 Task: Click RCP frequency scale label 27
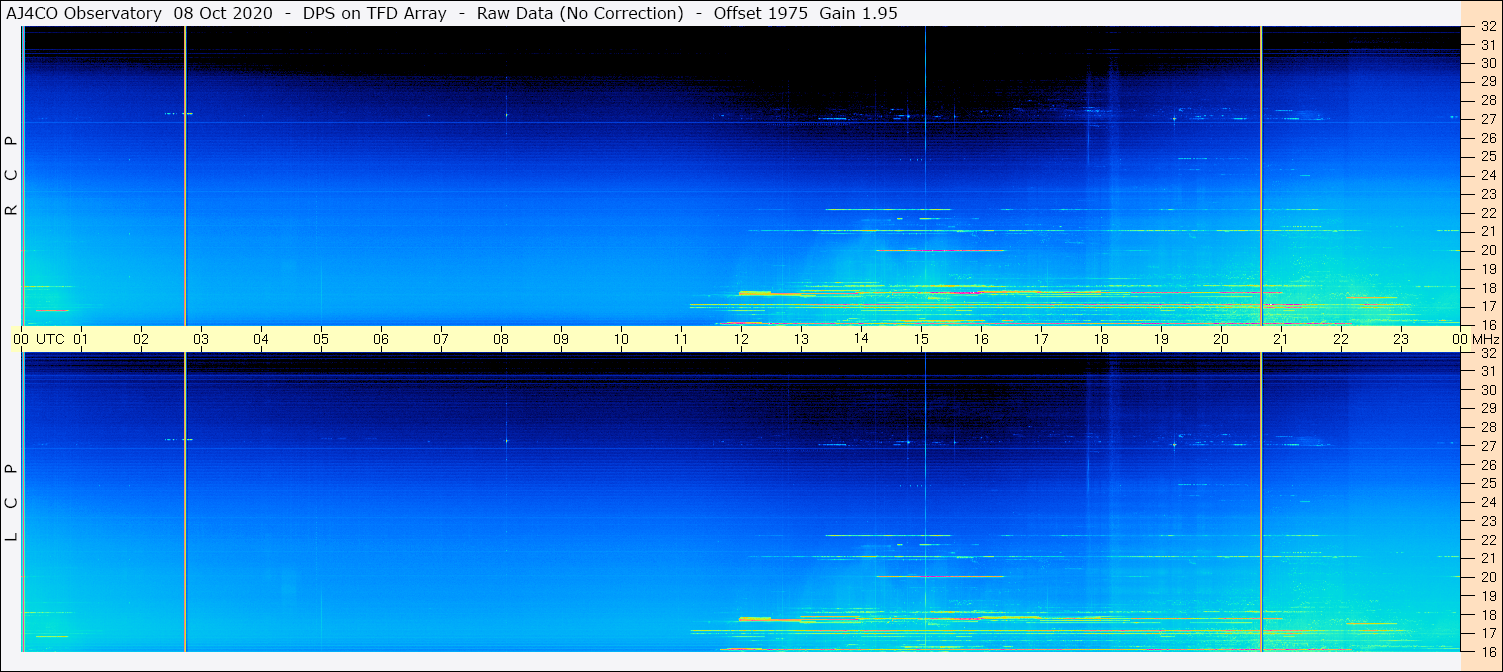[1487, 119]
